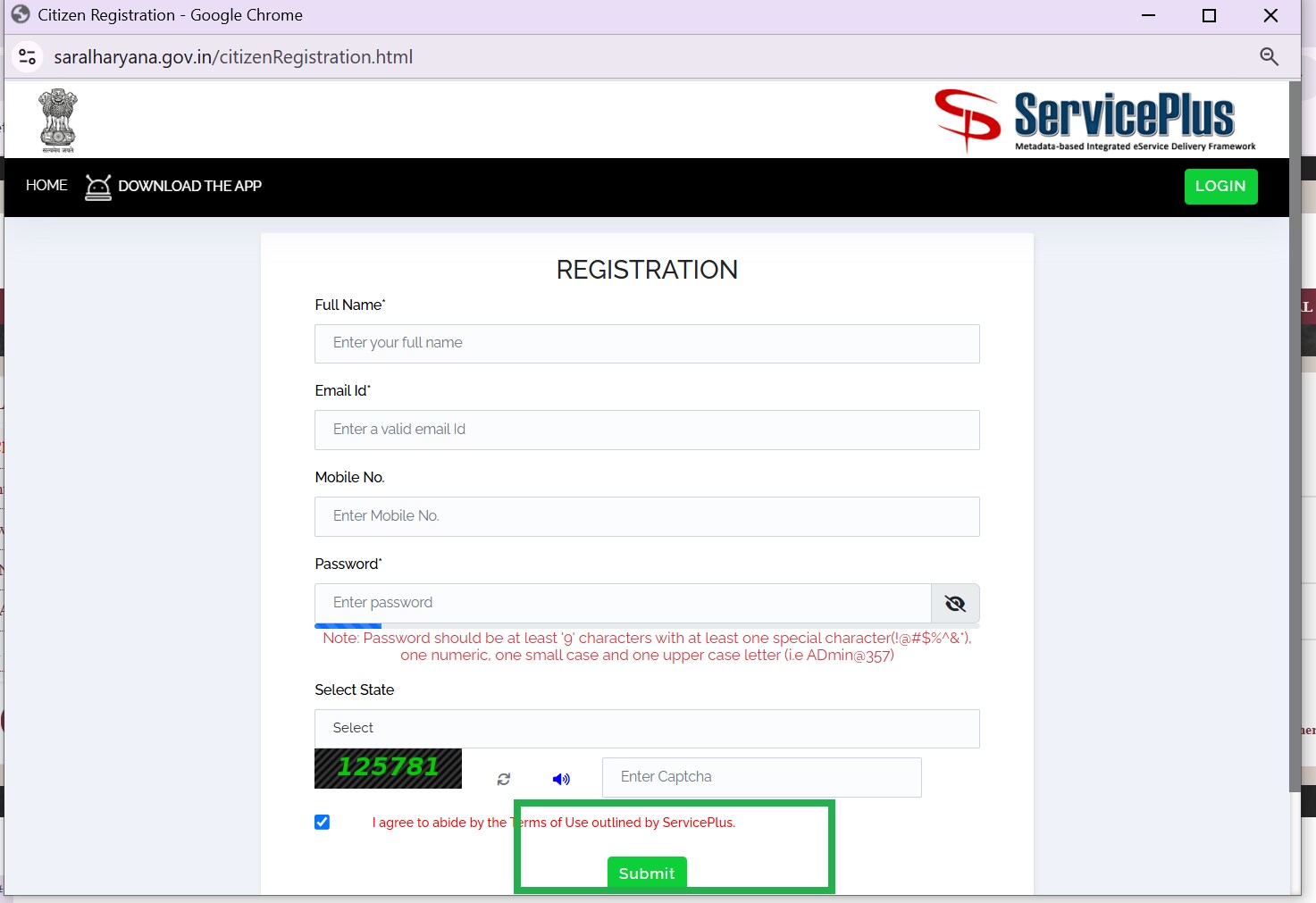Focus the Full Name input field
Screen dimensions: 1316x903
coord(647,344)
